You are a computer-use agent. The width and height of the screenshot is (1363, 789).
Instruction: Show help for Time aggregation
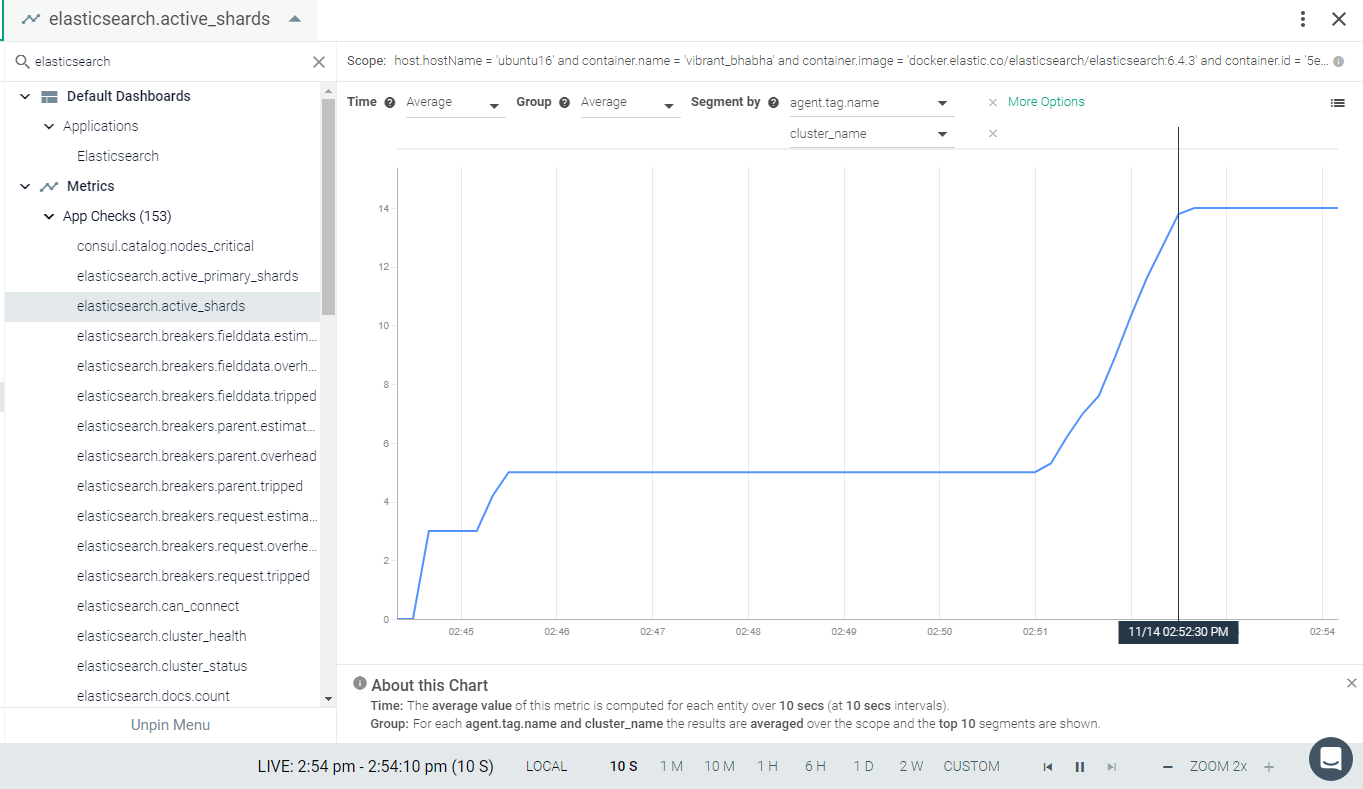tap(390, 102)
